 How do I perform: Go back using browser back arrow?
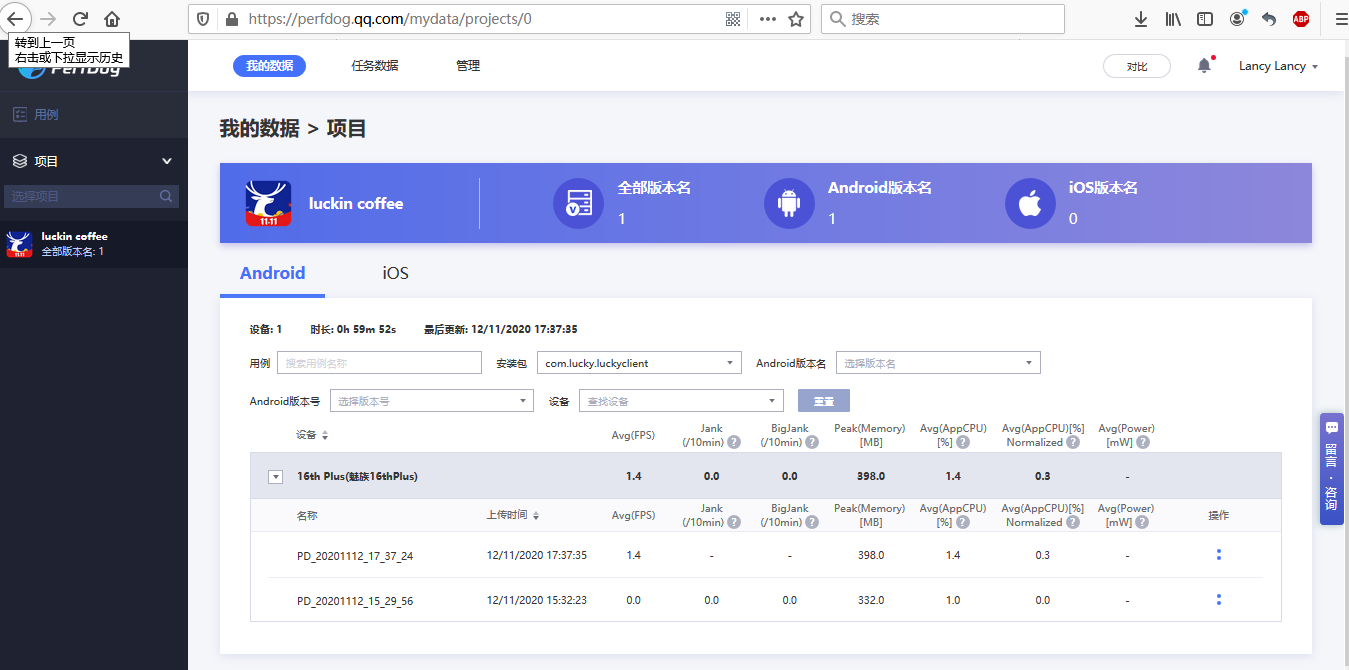[16, 18]
